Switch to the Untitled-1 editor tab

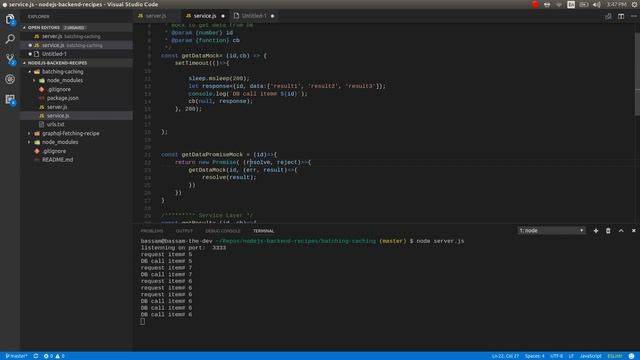(x=254, y=16)
